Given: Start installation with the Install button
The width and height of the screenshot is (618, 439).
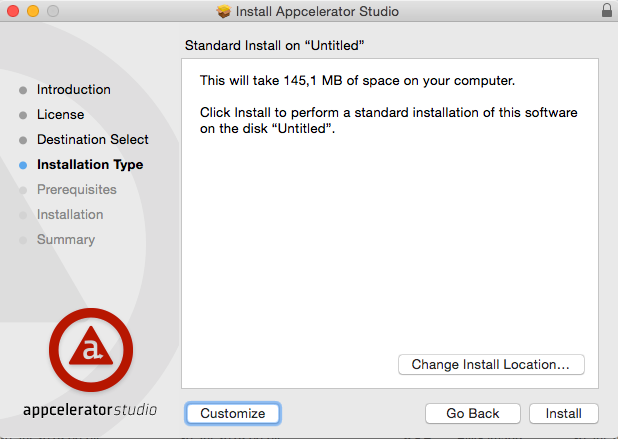Looking at the screenshot, I should pyautogui.click(x=564, y=413).
